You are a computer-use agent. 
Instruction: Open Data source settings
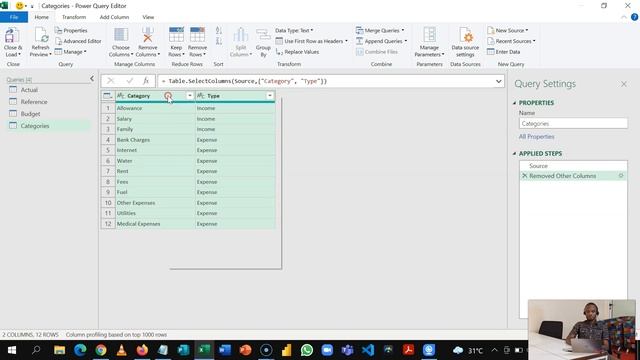click(465, 42)
